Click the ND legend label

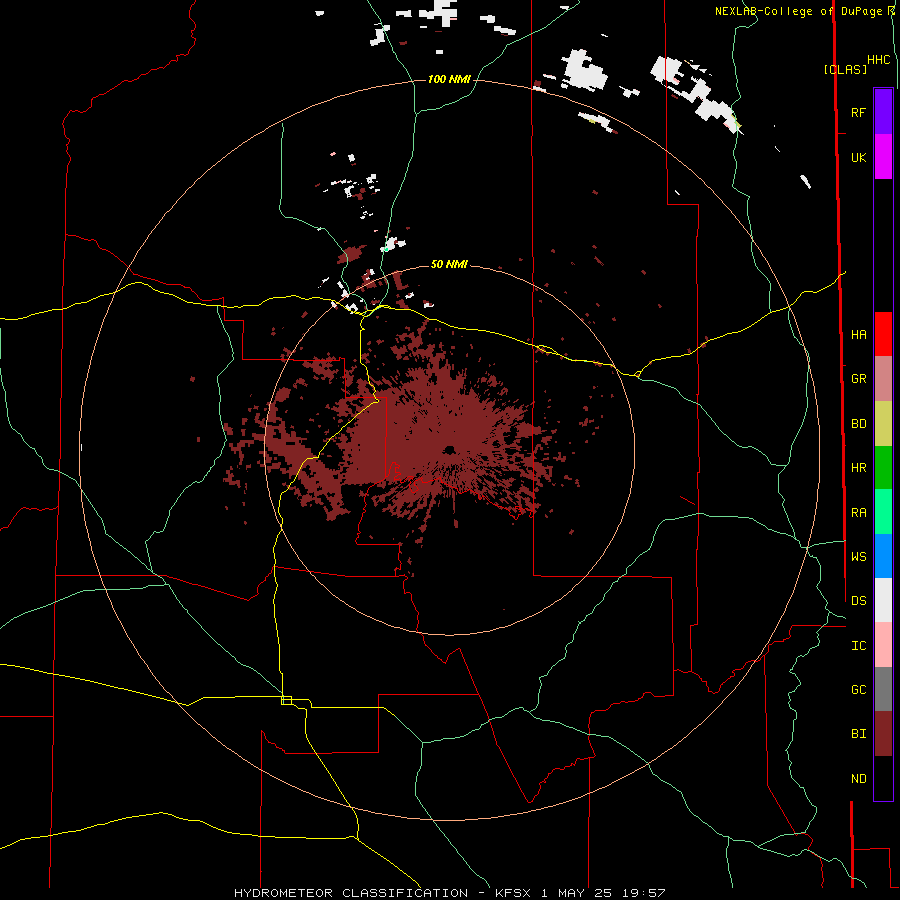(x=858, y=778)
